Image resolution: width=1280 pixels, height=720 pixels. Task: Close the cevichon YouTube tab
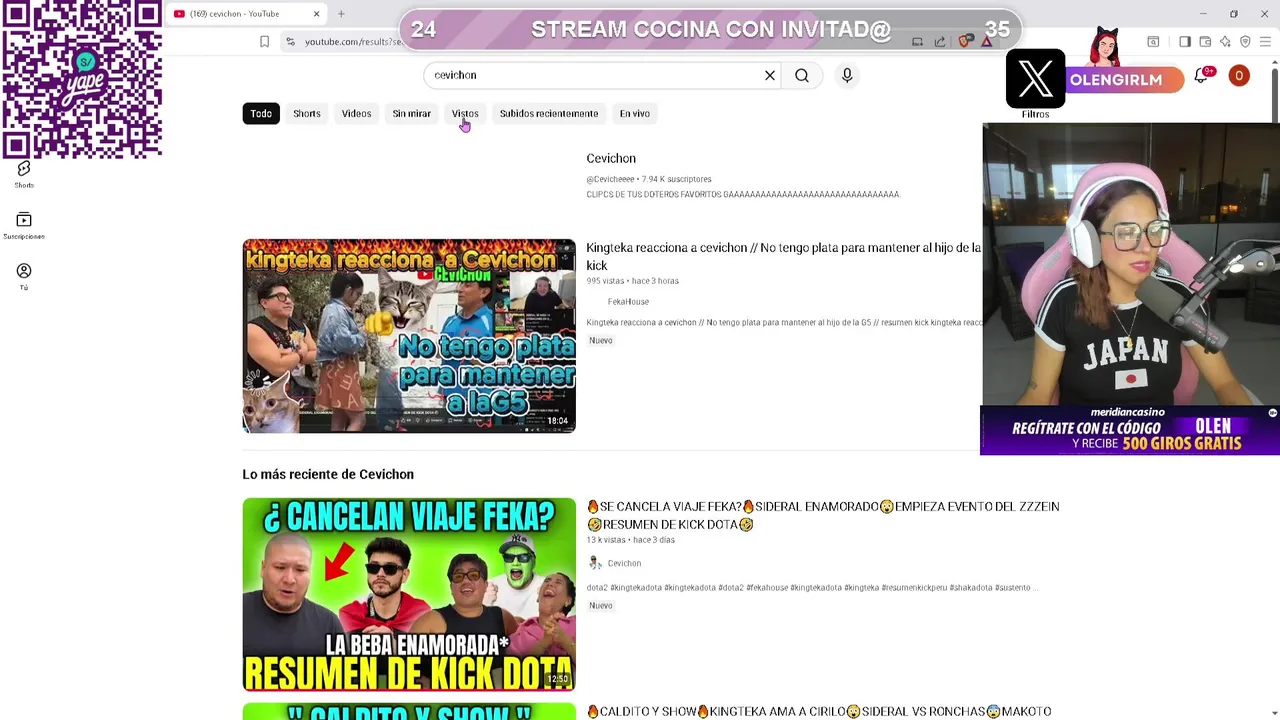point(316,14)
